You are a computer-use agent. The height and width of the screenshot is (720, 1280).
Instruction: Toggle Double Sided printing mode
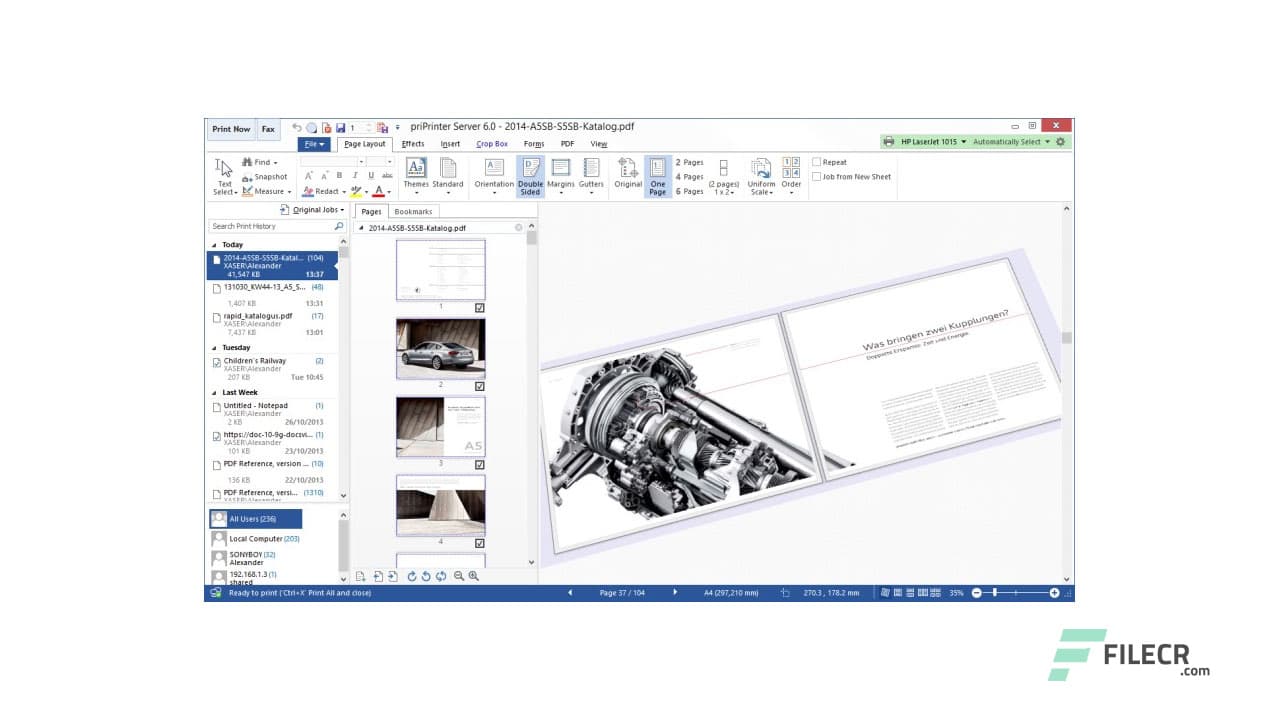530,176
